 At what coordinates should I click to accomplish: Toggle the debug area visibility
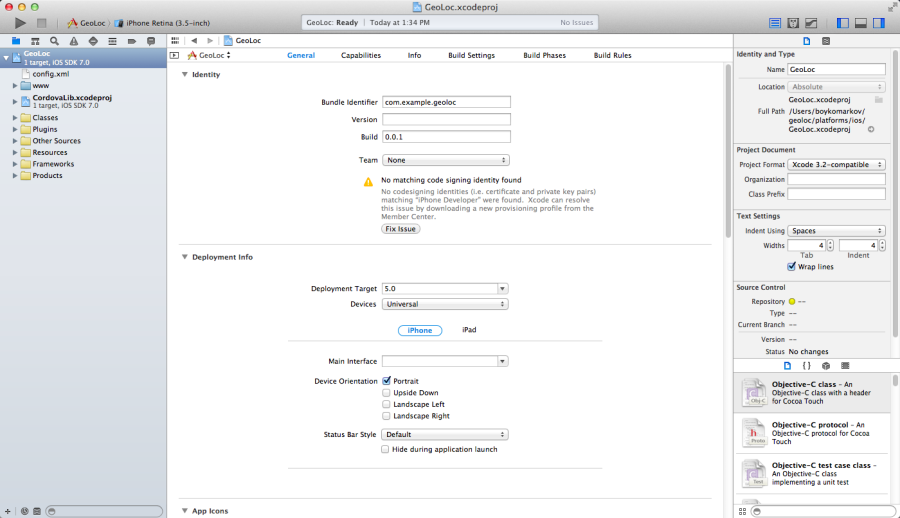click(x=861, y=23)
